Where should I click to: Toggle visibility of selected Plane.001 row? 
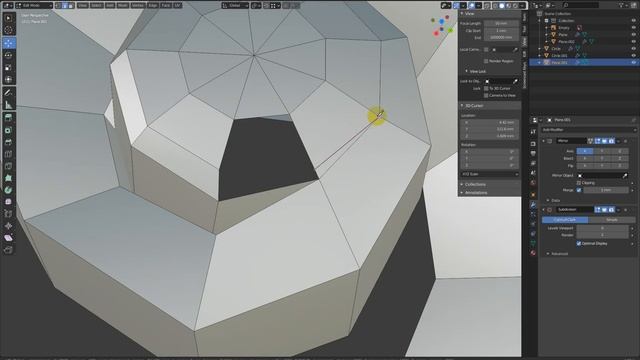click(633, 62)
